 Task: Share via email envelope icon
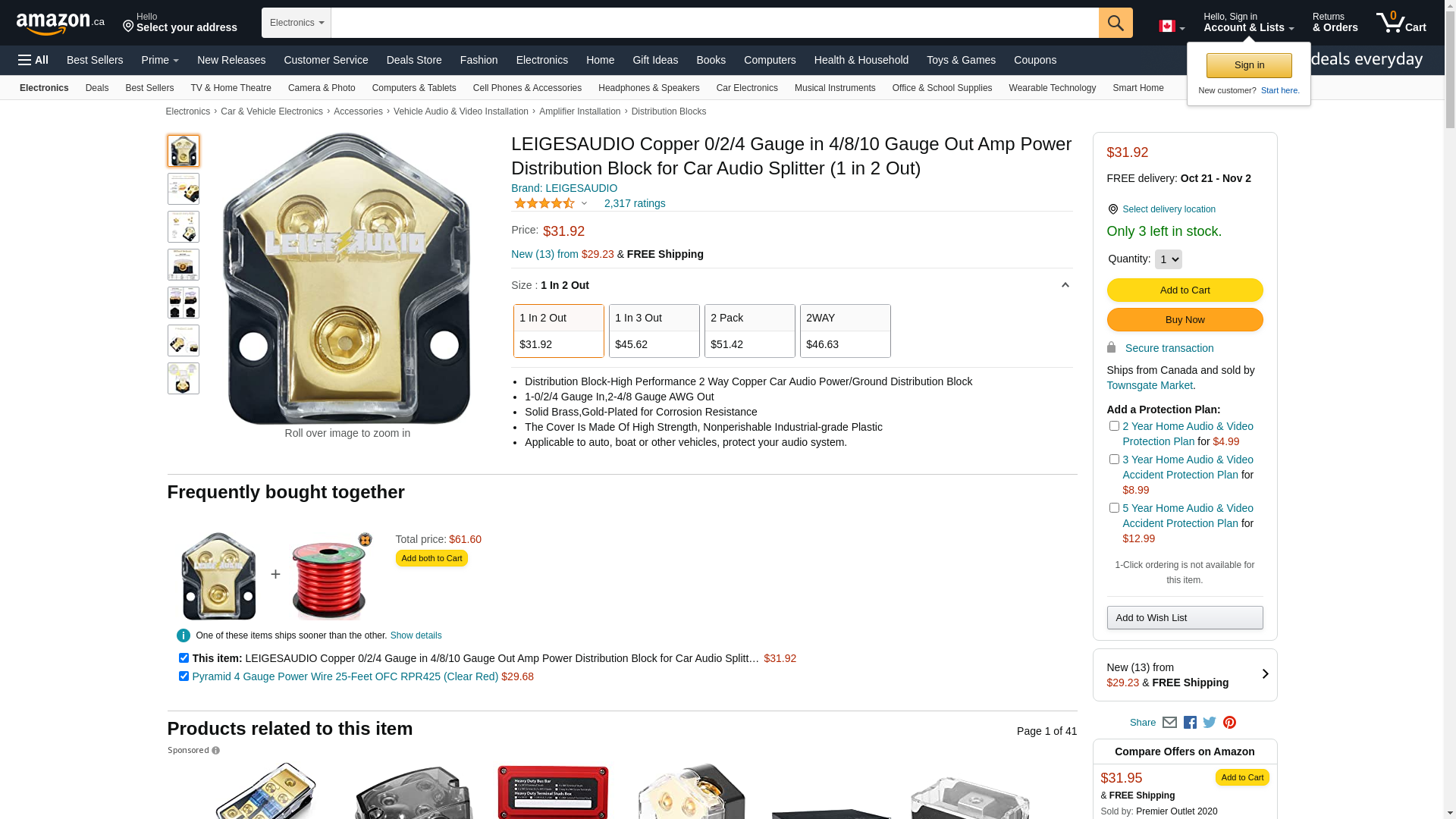(x=1169, y=723)
